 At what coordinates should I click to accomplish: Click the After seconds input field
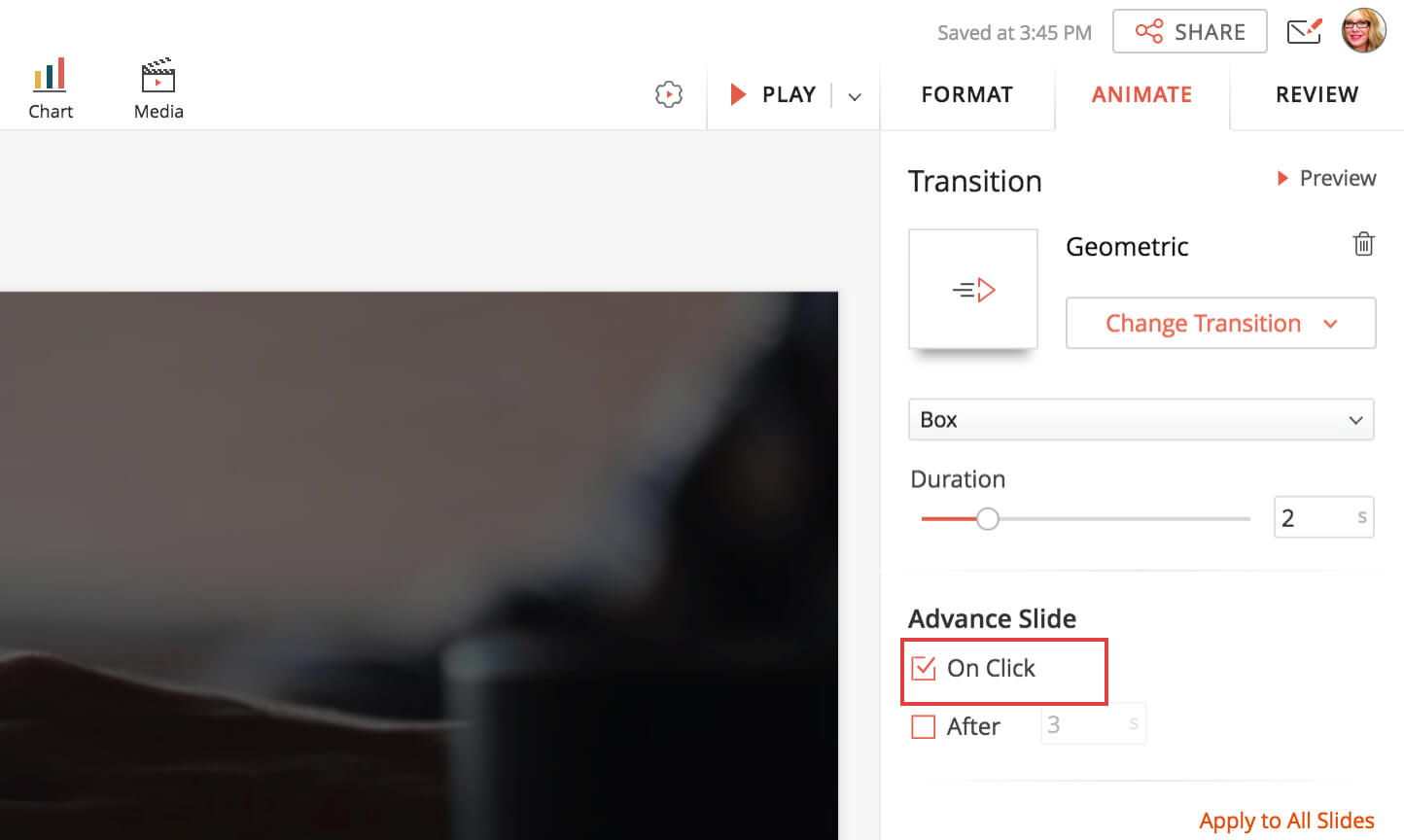[1093, 724]
